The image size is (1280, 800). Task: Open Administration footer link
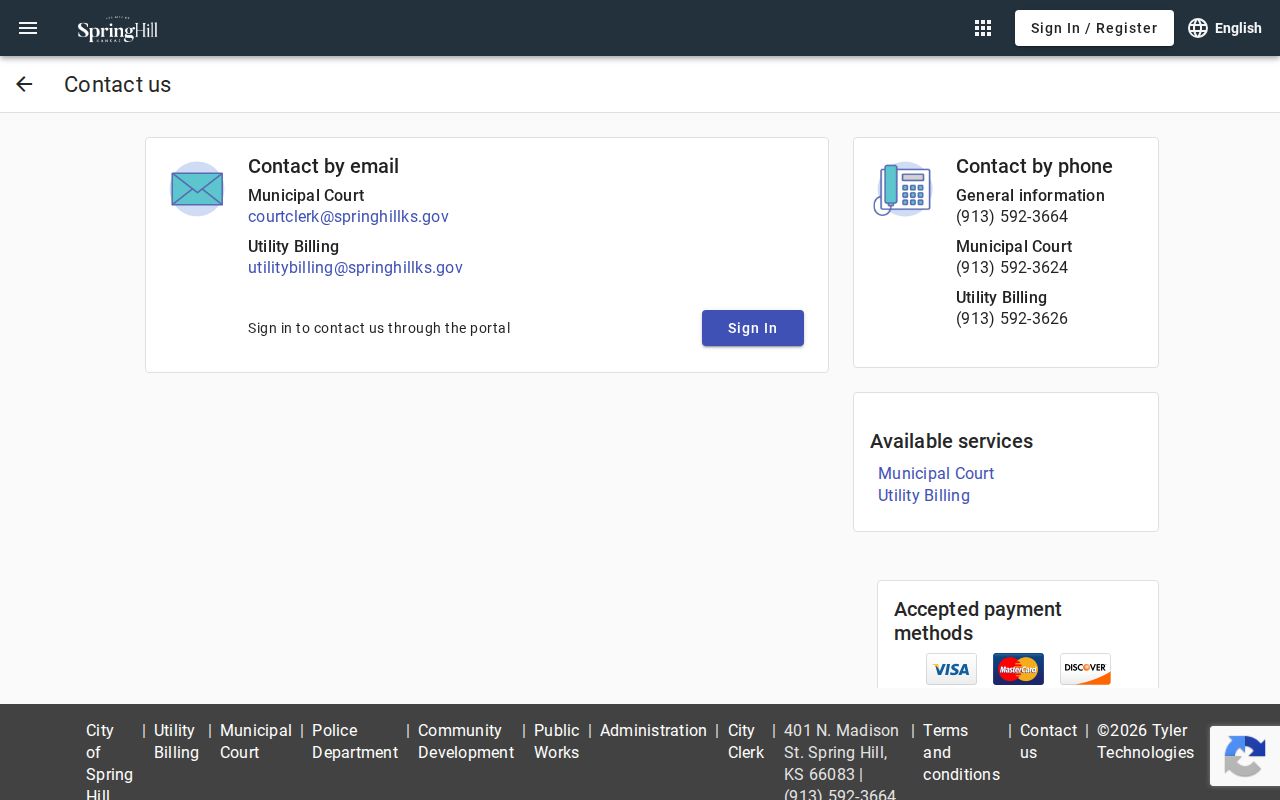(653, 730)
